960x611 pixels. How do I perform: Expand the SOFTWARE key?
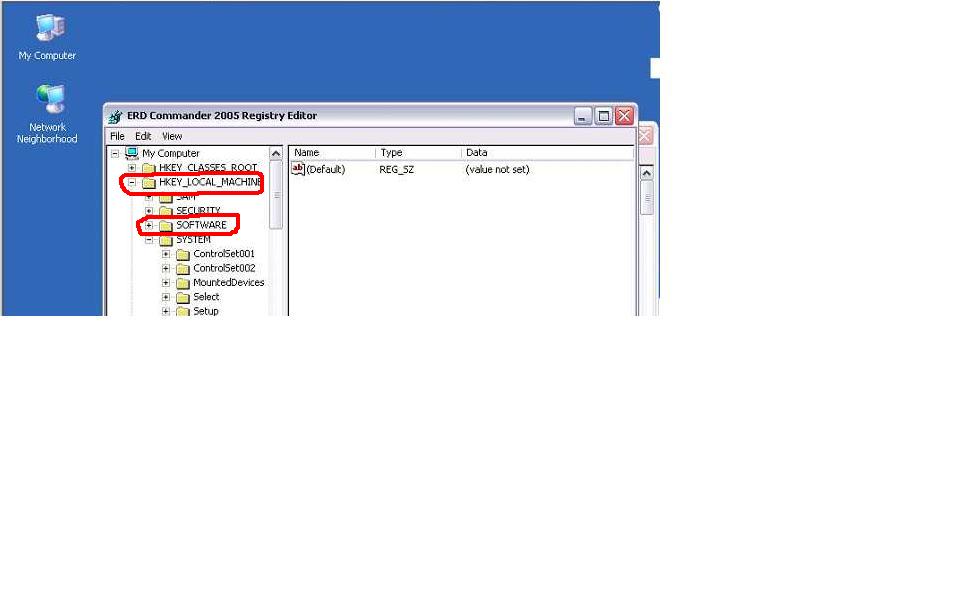point(149,225)
